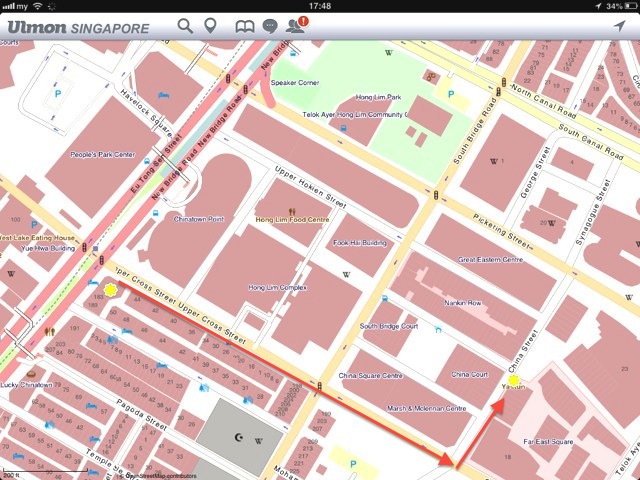Tap the parking icon near Havelock Square
640x480 pixels.
[58, 94]
